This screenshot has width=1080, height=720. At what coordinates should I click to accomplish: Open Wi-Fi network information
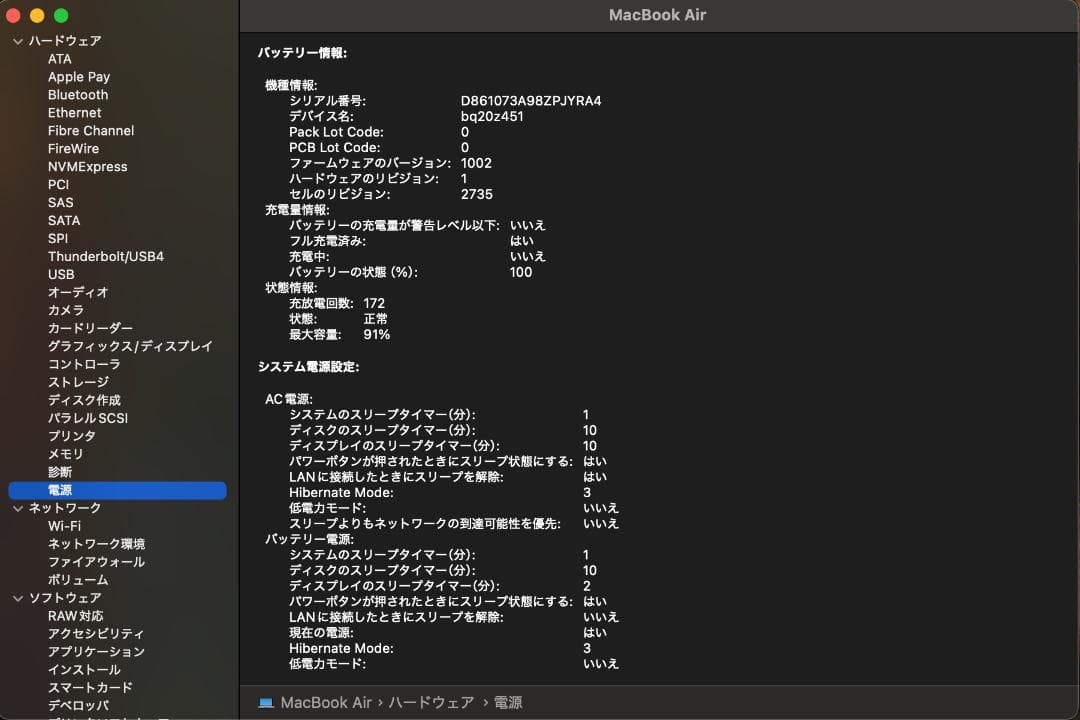click(x=64, y=526)
